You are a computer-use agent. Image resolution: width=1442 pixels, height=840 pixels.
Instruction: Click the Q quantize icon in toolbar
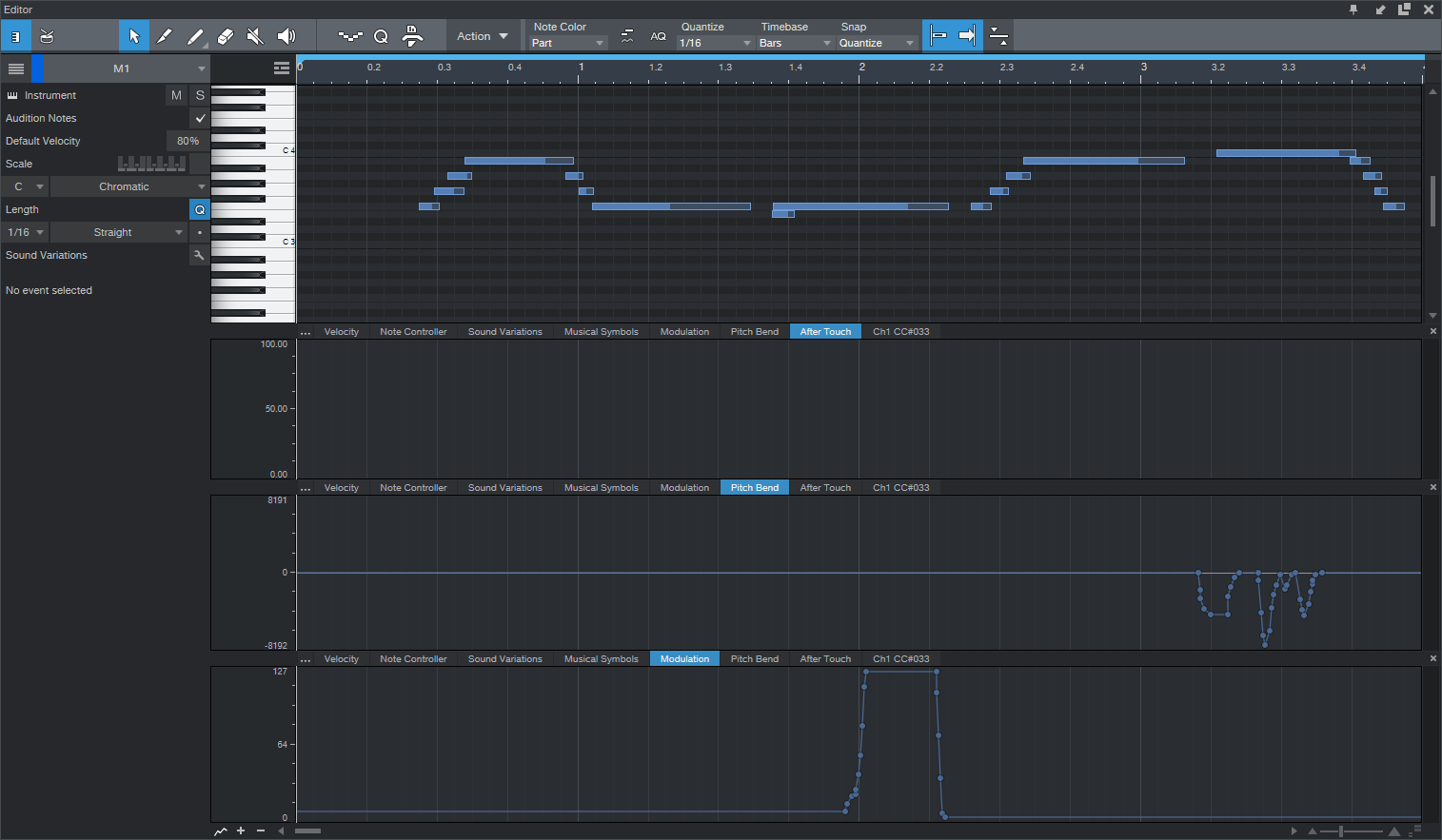click(381, 36)
